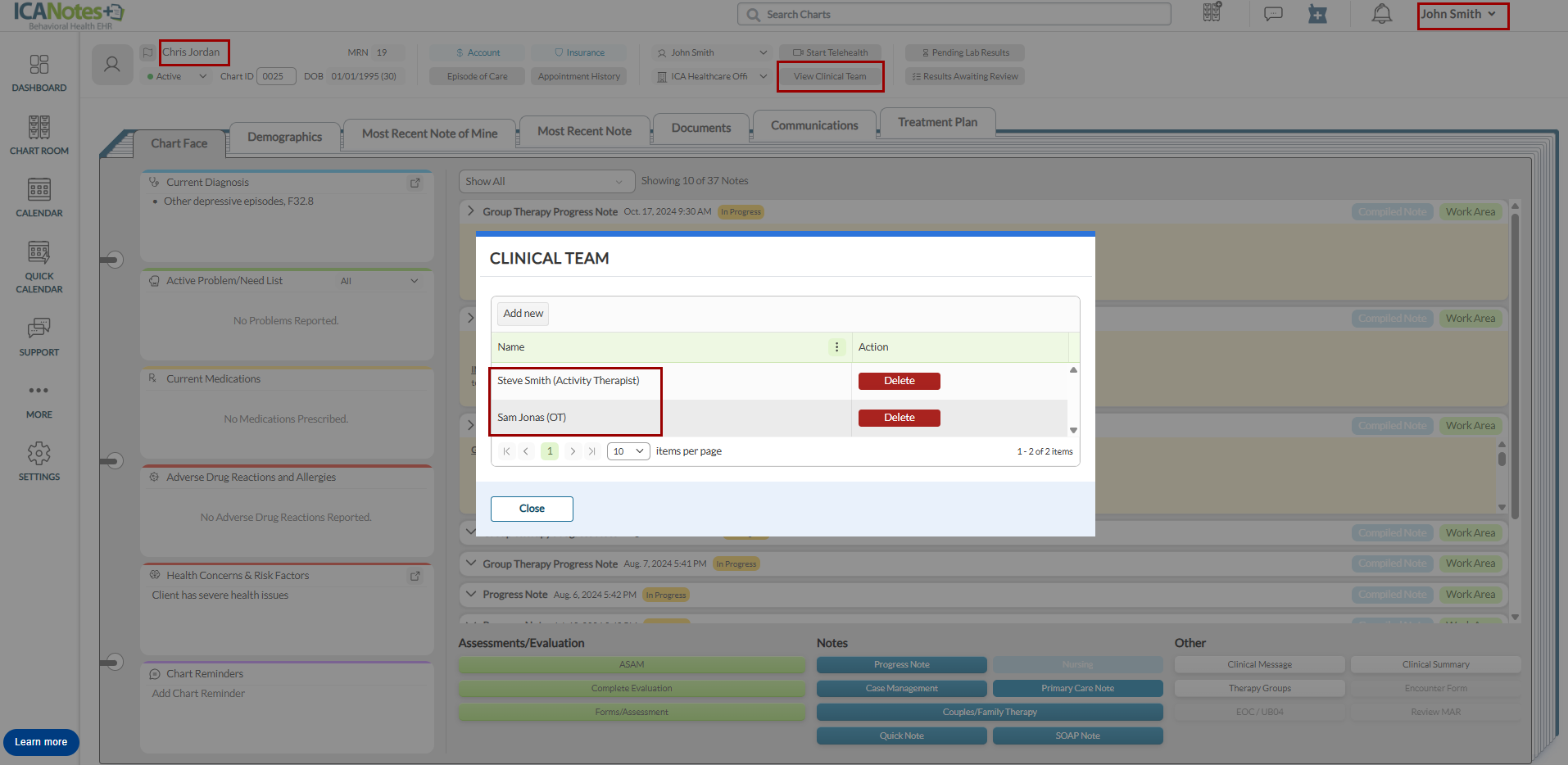Close the Clinical Team dialog

click(x=532, y=509)
